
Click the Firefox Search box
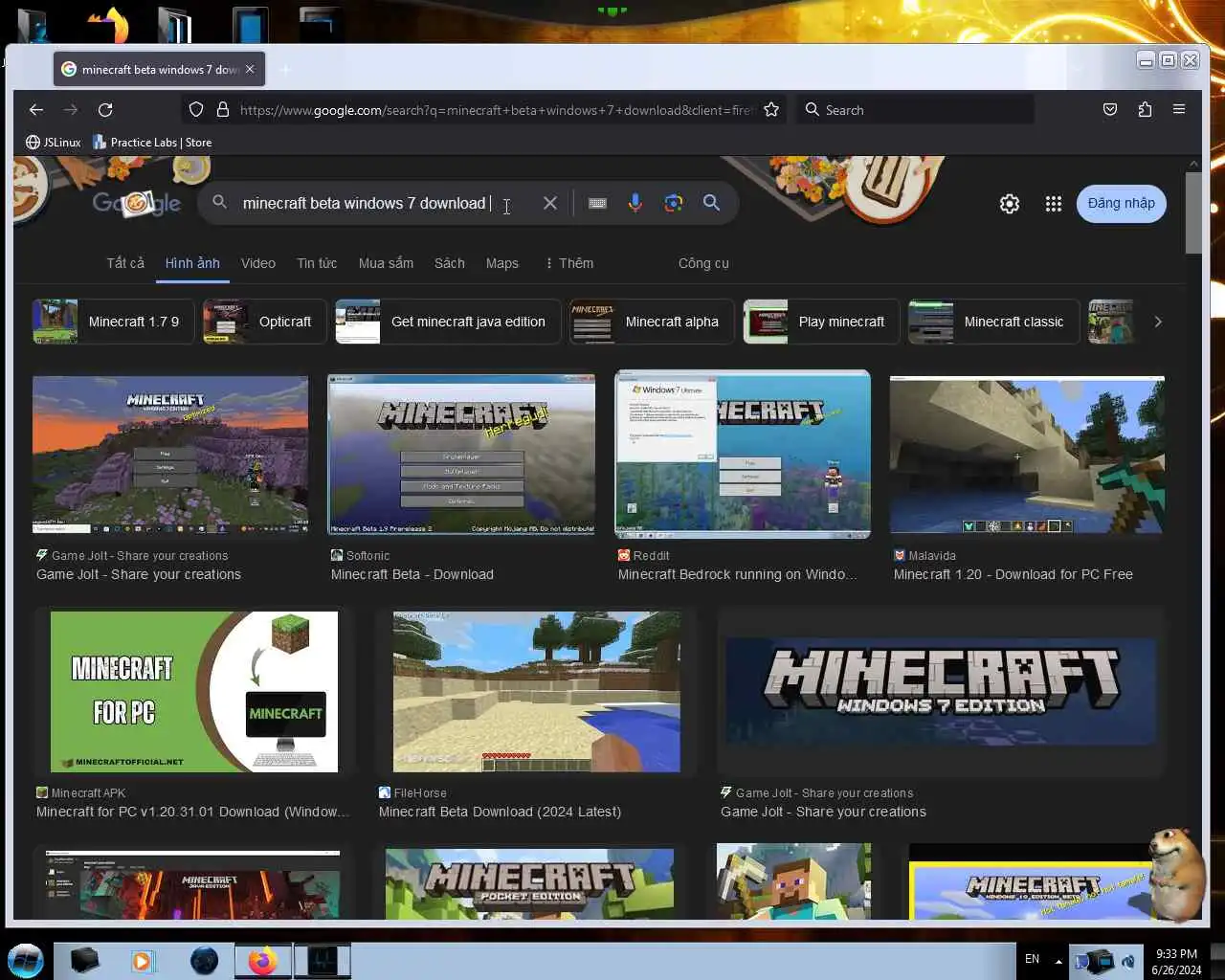click(917, 110)
